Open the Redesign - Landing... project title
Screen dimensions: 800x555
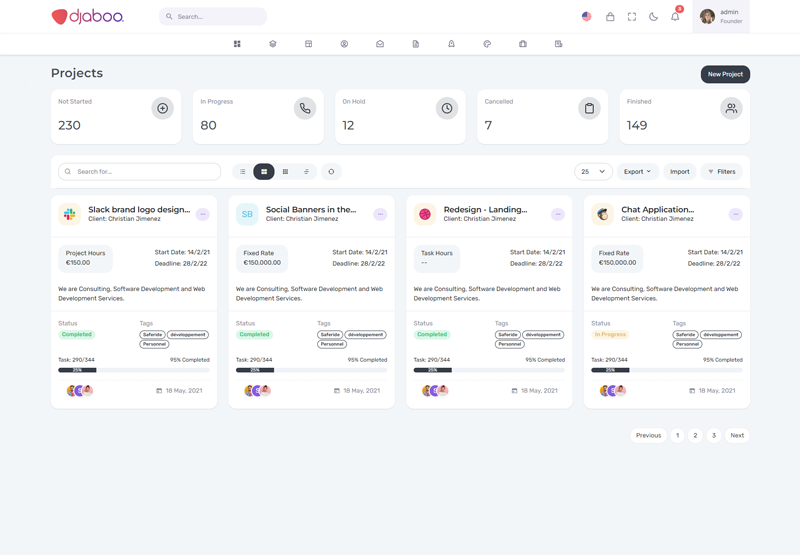486,210
